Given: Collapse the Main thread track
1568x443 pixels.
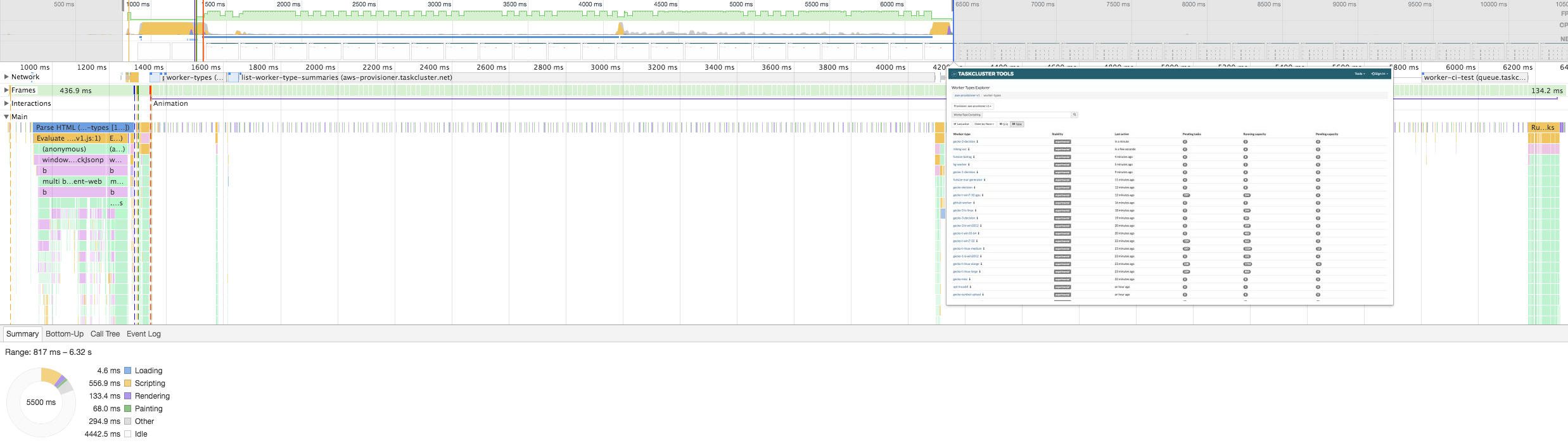Looking at the screenshot, I should click(x=6, y=117).
